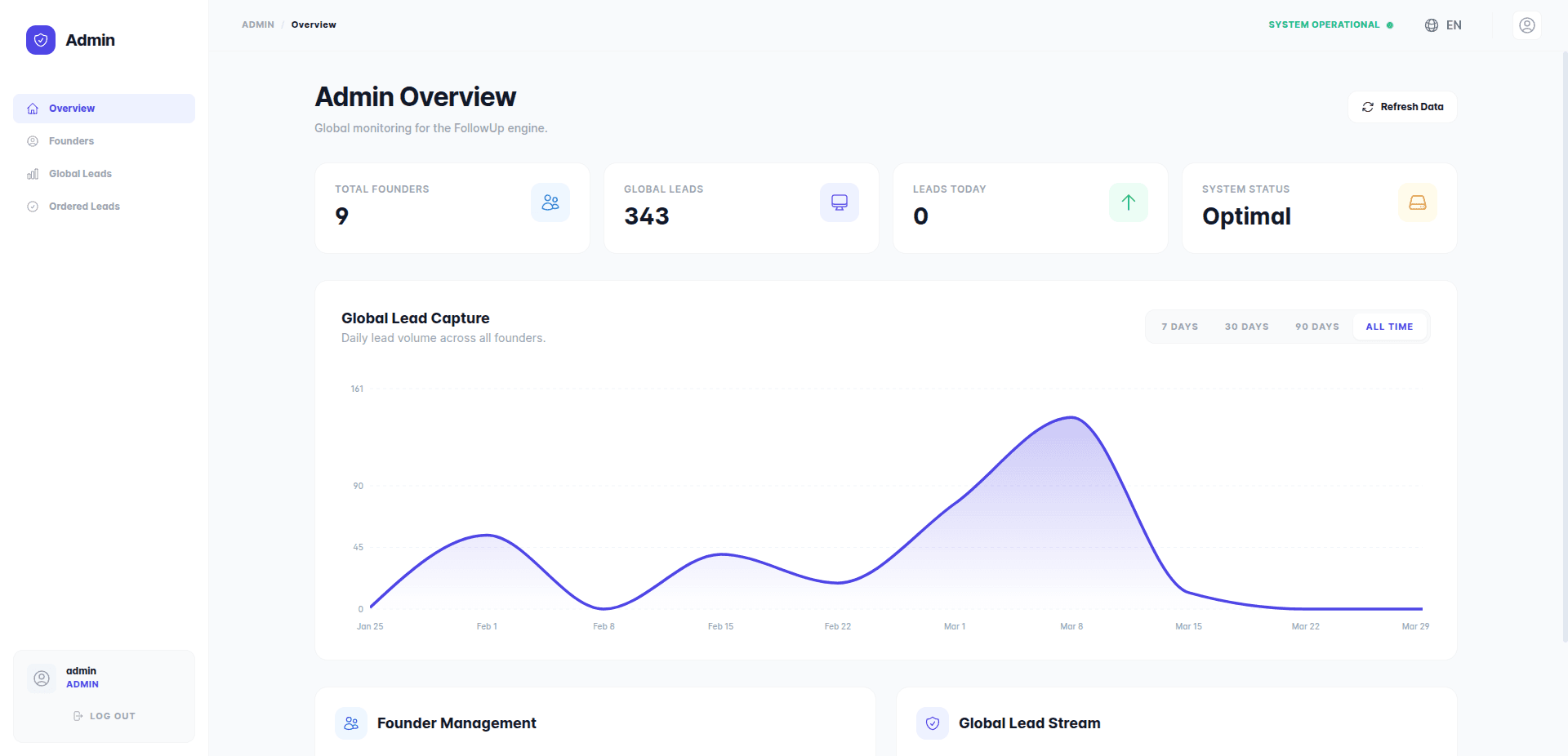
Task: Click the Log Out button
Action: (104, 716)
